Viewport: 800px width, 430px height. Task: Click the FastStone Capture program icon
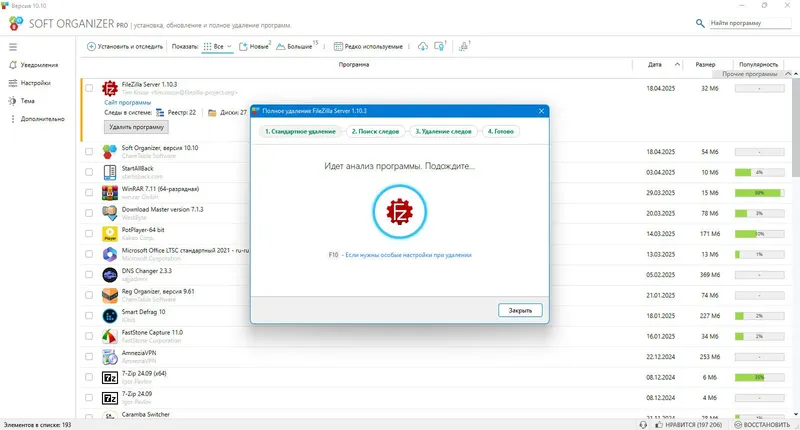pyautogui.click(x=110, y=336)
